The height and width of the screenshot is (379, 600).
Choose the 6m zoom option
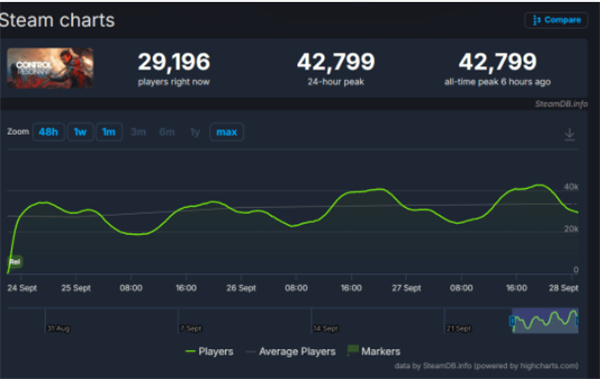pyautogui.click(x=167, y=132)
